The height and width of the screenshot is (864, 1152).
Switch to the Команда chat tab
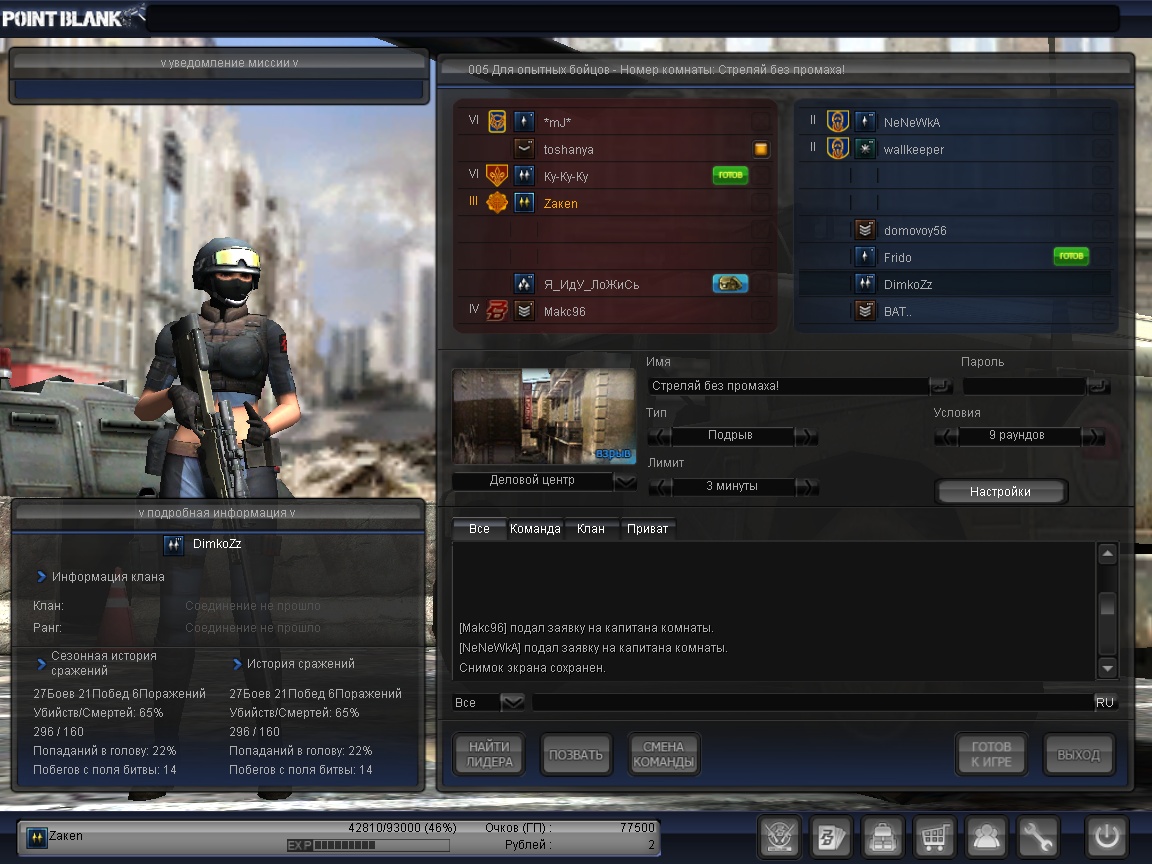tap(535, 529)
